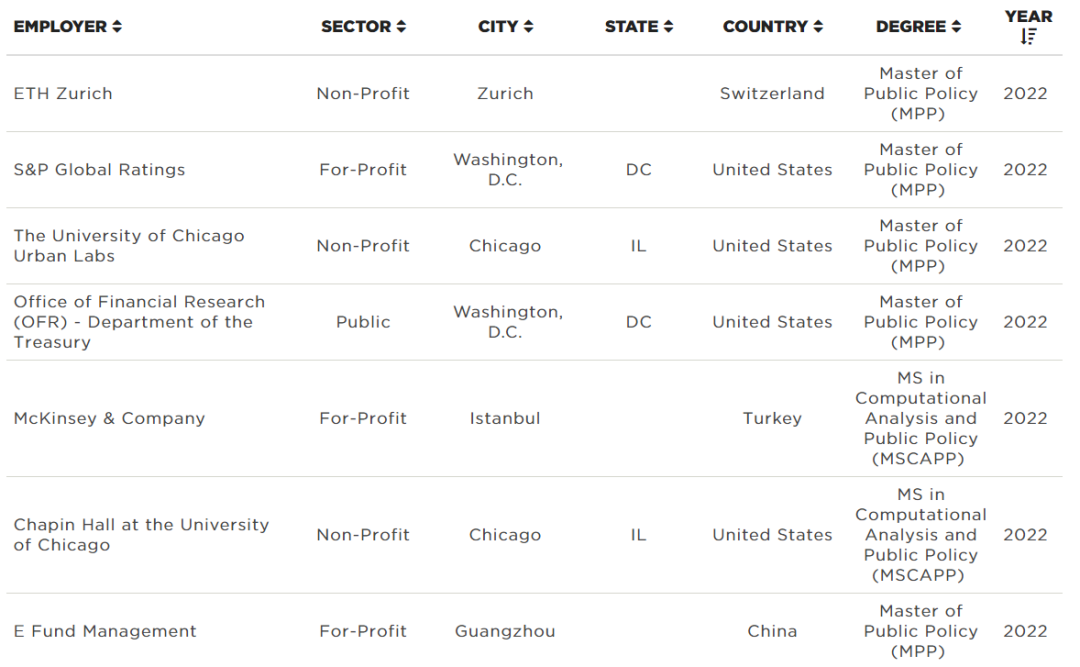Click the State column sort arrows icon
Screen dimensions: 1080x667
pyautogui.click(x=668, y=27)
